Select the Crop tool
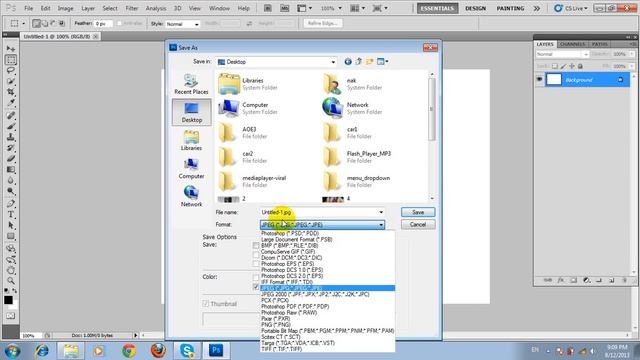The height and width of the screenshot is (360, 640). pos(11,91)
